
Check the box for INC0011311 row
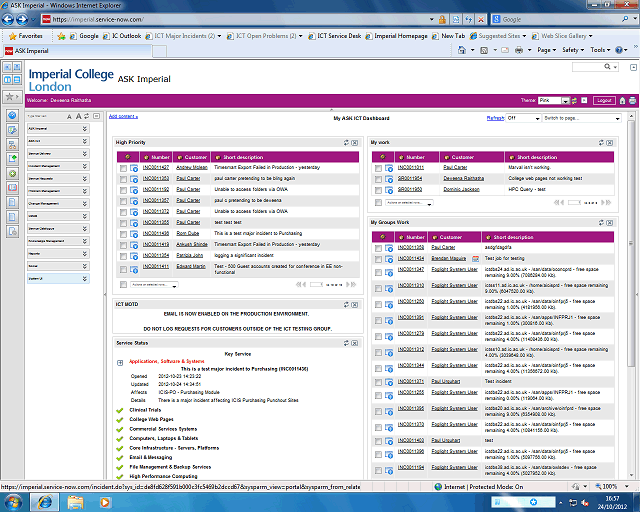[x=378, y=167]
